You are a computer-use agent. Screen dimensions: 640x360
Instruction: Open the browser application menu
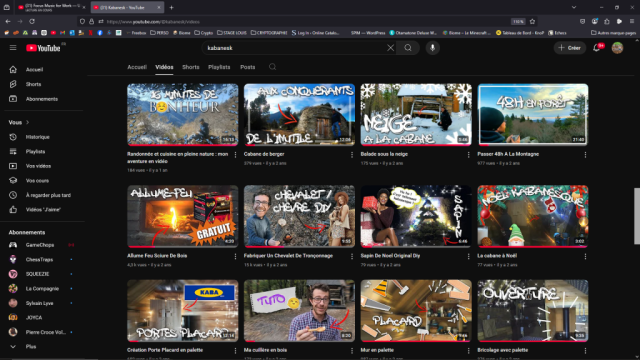(x=632, y=21)
